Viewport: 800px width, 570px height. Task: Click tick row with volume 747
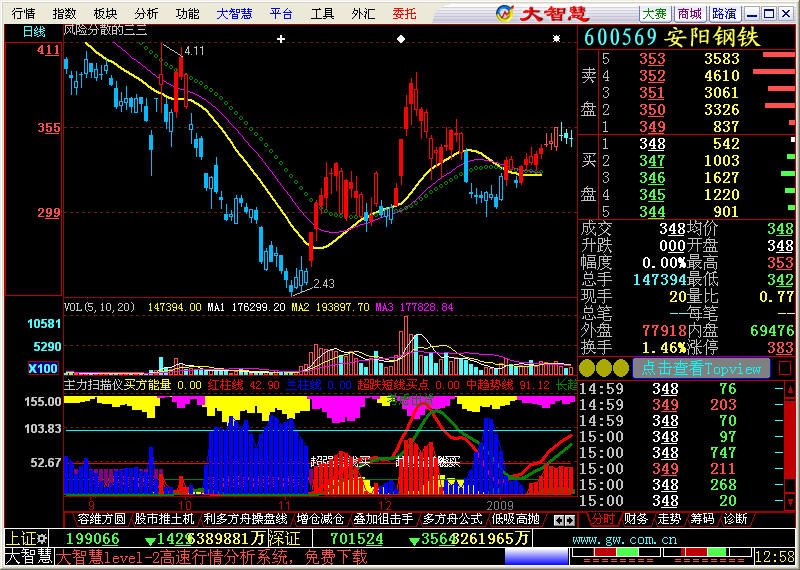coord(681,453)
